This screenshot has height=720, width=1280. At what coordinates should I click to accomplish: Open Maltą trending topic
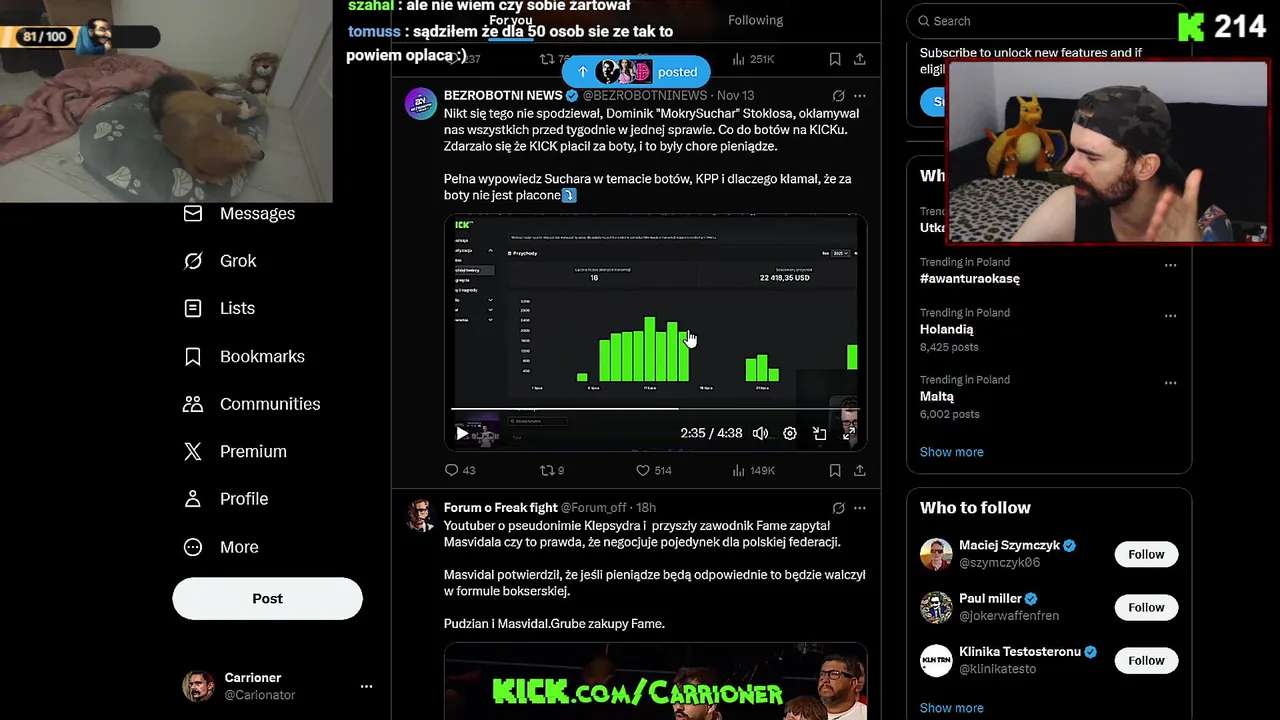(x=938, y=396)
